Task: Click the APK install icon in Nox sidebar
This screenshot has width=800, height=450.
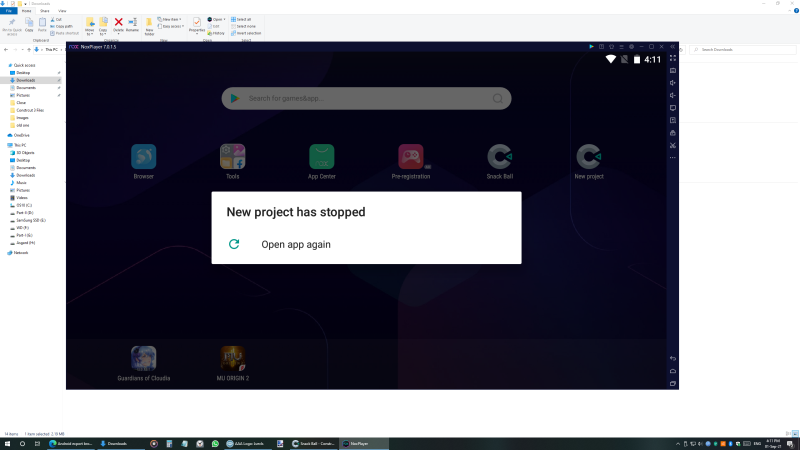Action: tap(673, 120)
